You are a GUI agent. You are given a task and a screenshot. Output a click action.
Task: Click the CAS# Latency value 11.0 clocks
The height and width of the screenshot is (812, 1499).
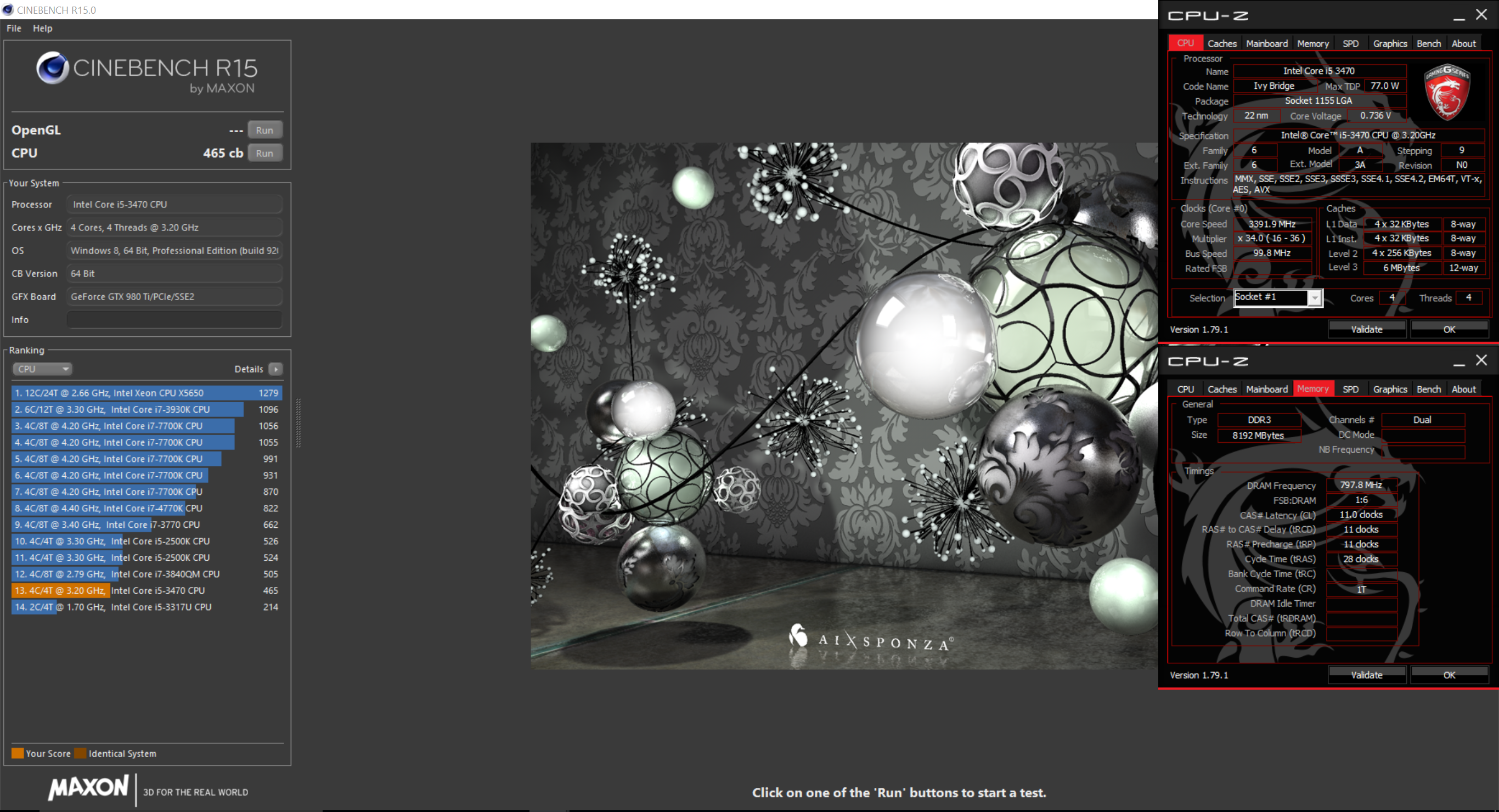point(1361,515)
